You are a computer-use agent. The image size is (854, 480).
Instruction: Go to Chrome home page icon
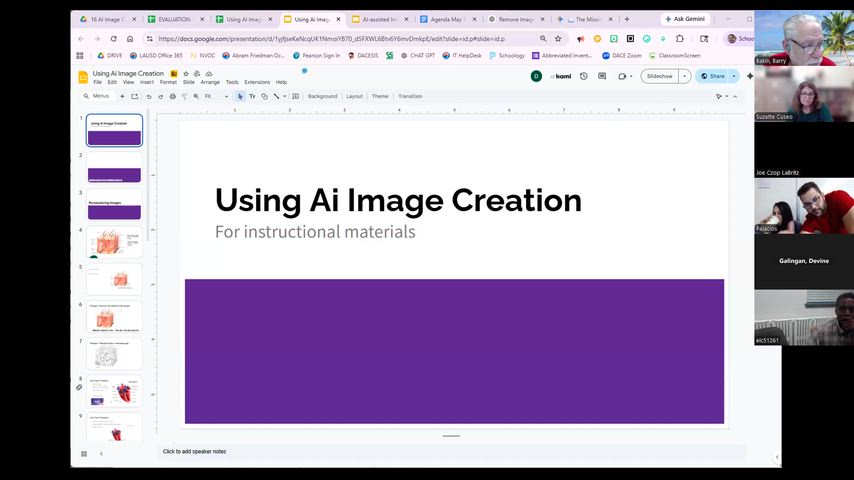click(x=130, y=39)
